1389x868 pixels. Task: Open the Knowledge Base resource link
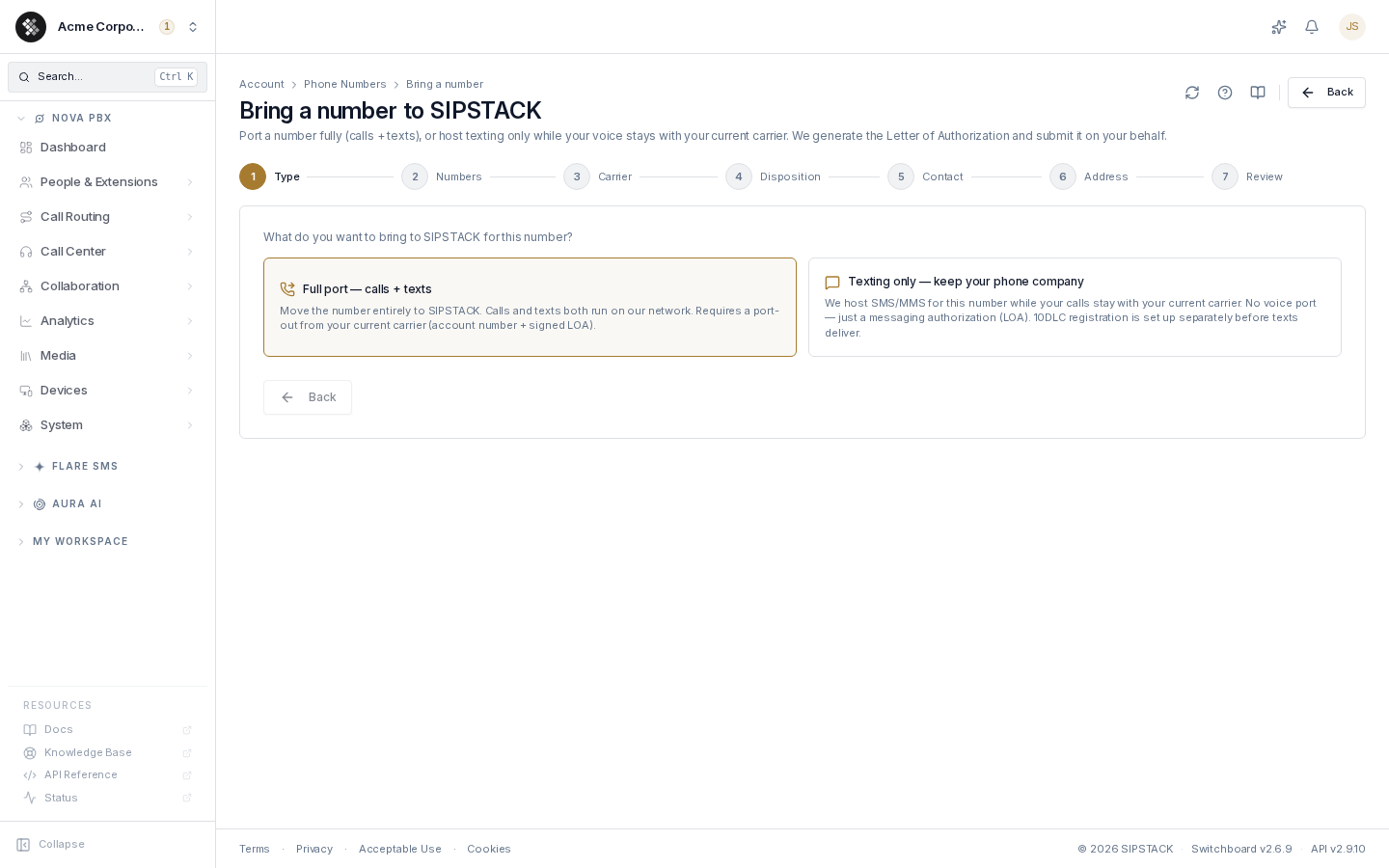[107, 753]
